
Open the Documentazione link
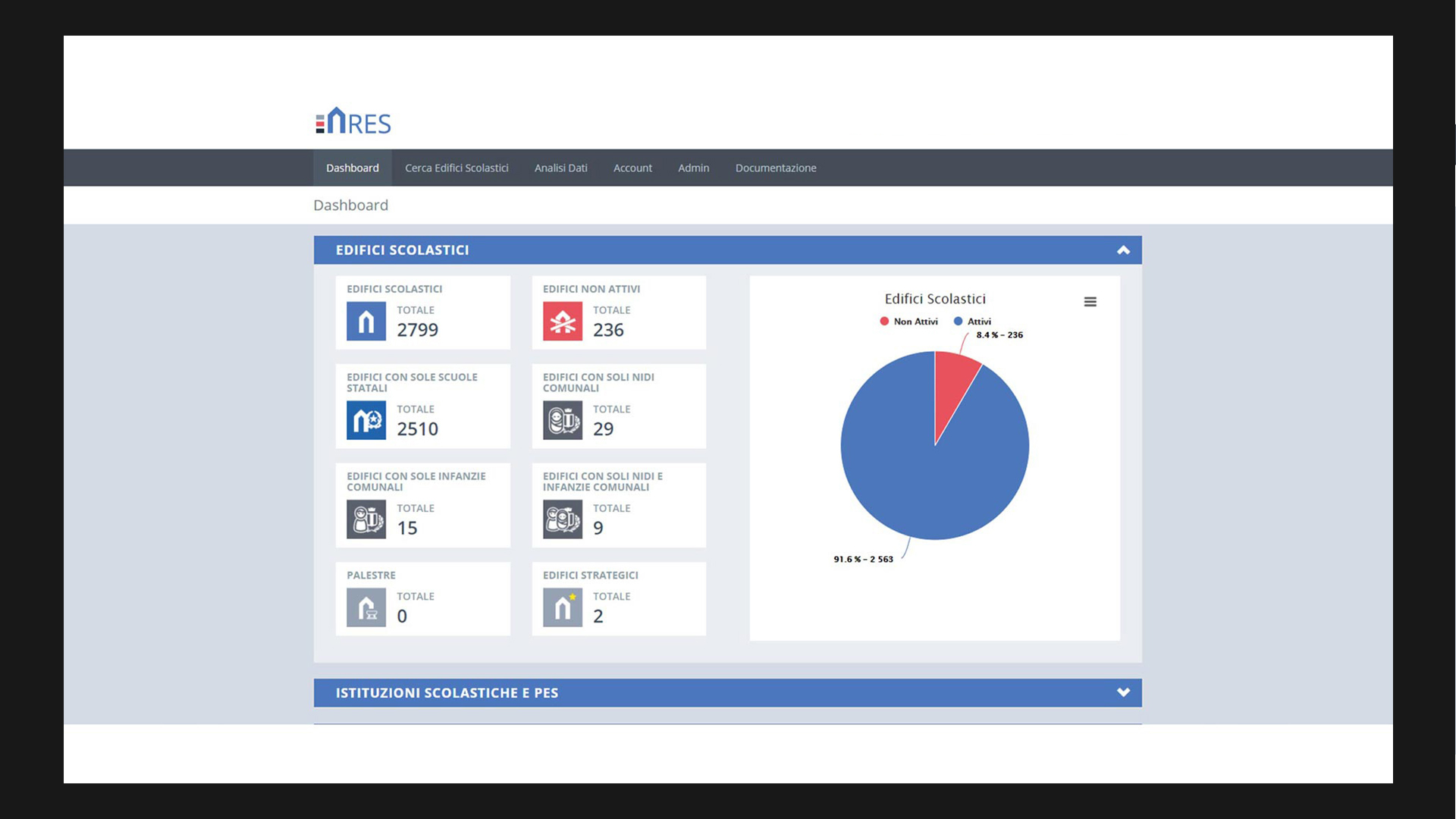(775, 168)
